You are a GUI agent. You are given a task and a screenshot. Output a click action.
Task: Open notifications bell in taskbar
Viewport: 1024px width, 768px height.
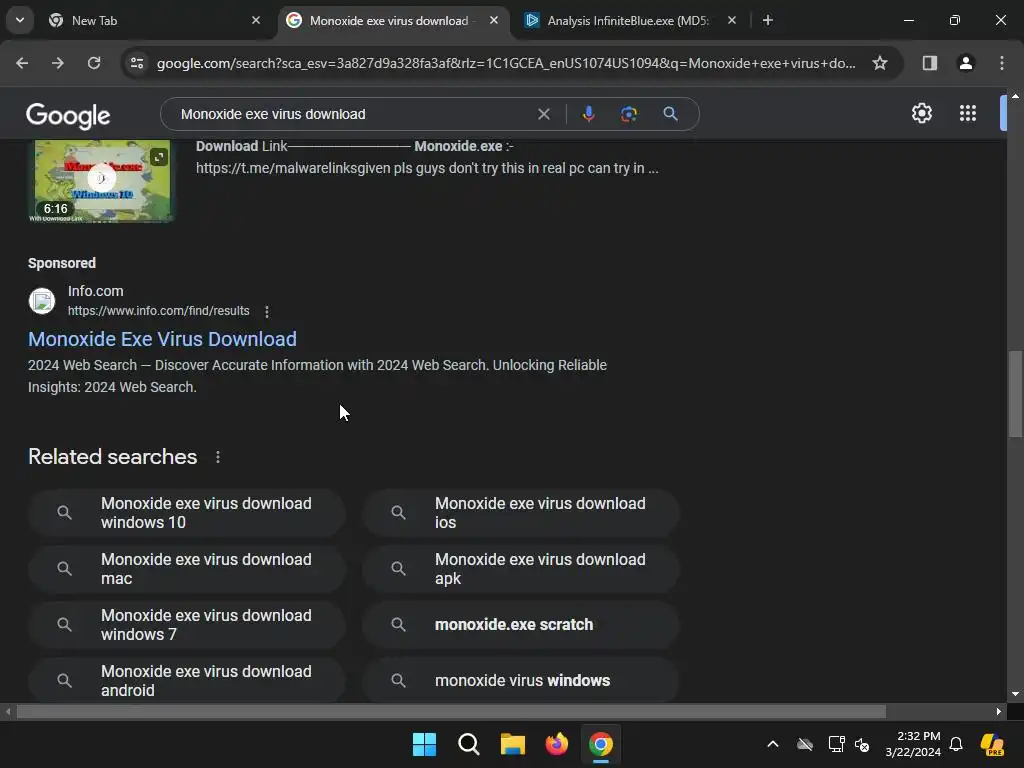tap(956, 744)
